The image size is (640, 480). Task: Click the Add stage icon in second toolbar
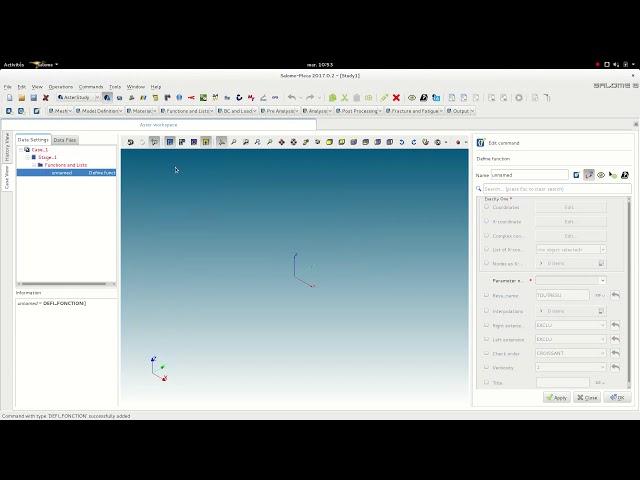(9, 111)
